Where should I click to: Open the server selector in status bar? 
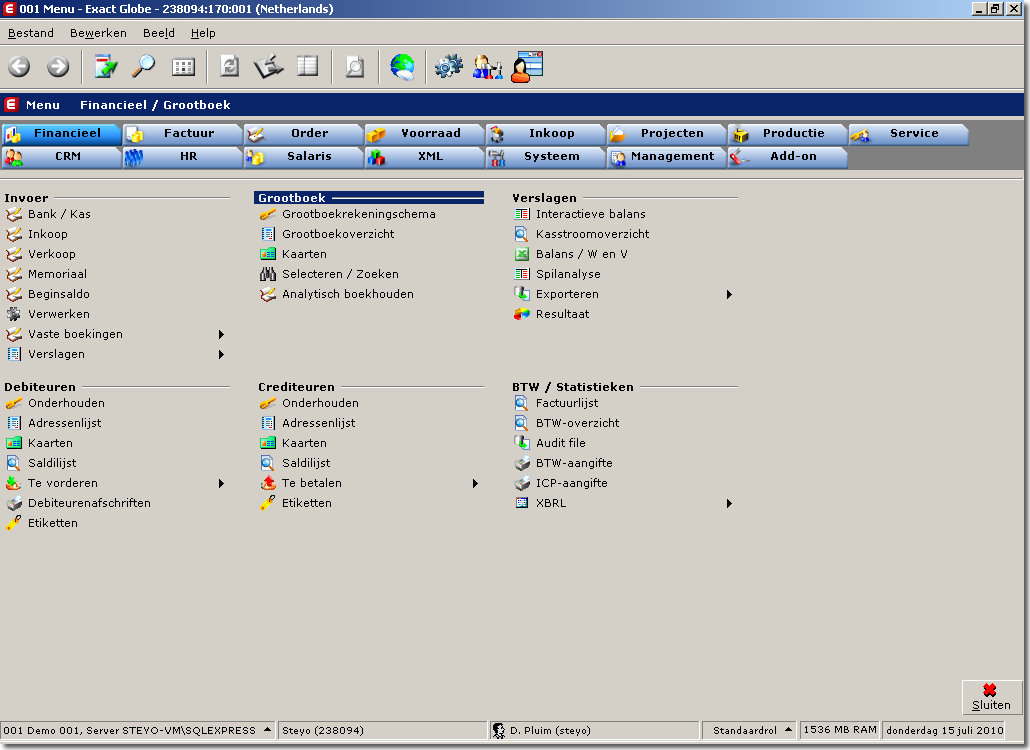click(x=267, y=730)
